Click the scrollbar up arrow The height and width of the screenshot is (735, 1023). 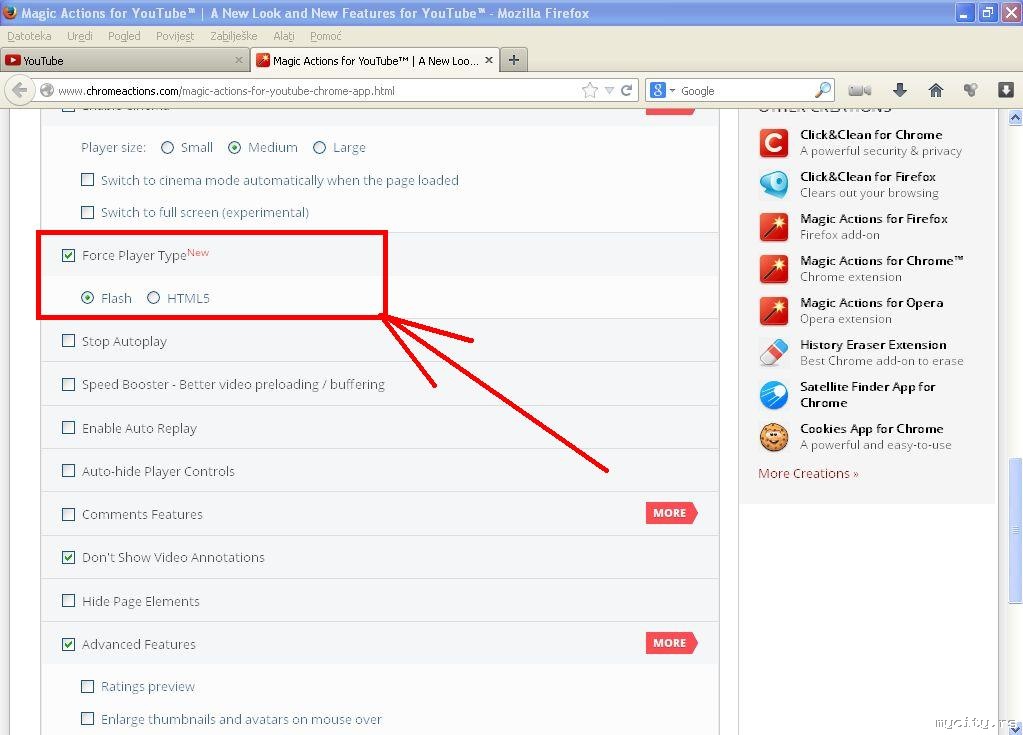pyautogui.click(x=1015, y=118)
